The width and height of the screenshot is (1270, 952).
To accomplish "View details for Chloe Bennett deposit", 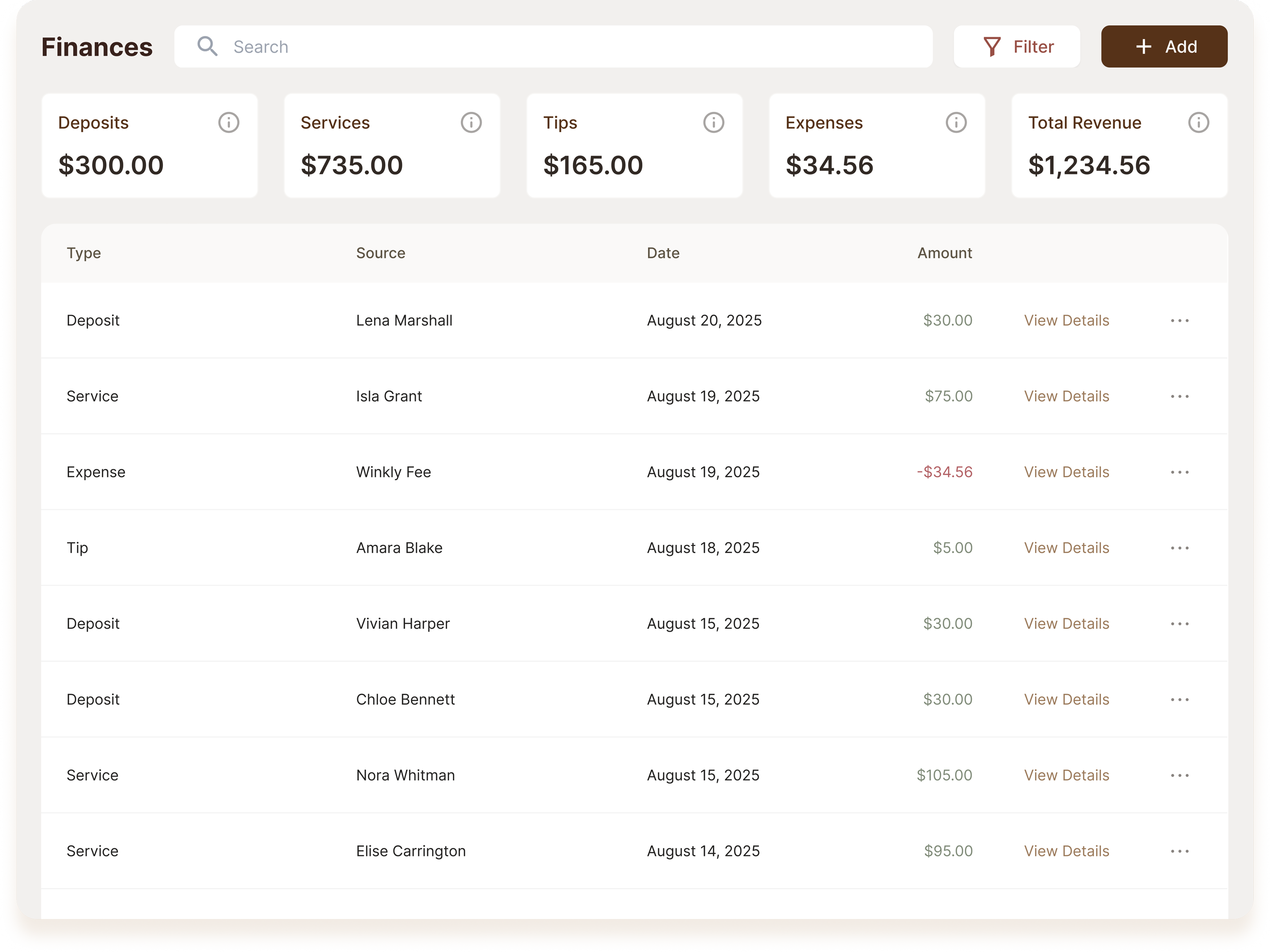I will pos(1066,700).
